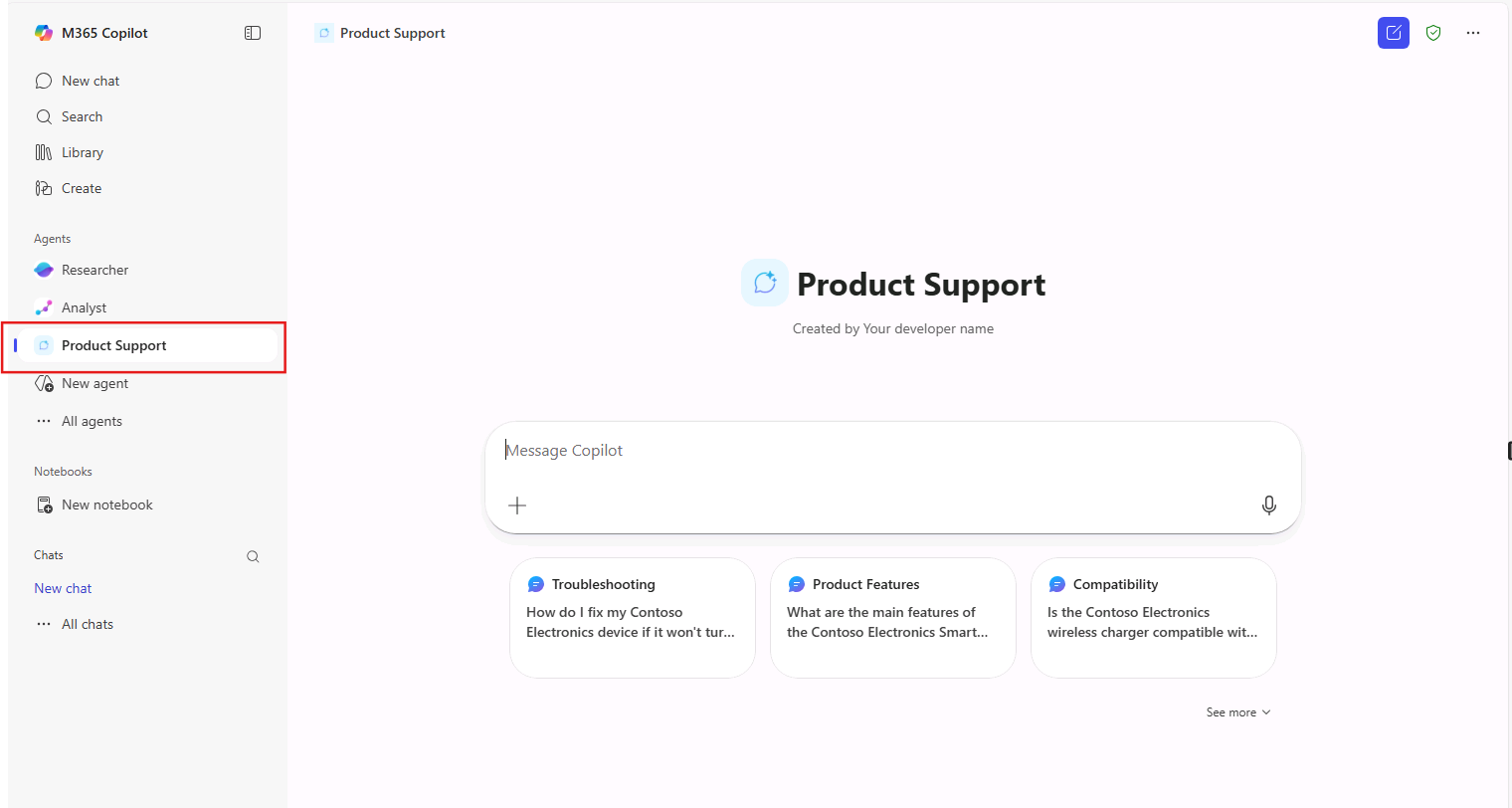The width and height of the screenshot is (1512, 808).
Task: Click the Compatibility card chat icon
Action: pos(1057,584)
